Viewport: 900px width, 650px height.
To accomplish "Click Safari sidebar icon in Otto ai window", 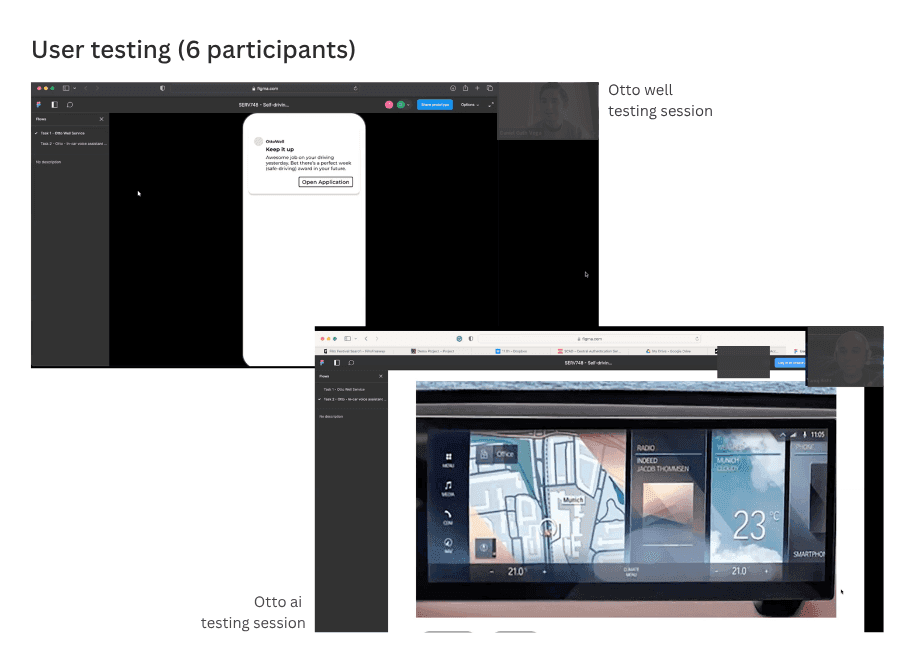I will tap(347, 338).
